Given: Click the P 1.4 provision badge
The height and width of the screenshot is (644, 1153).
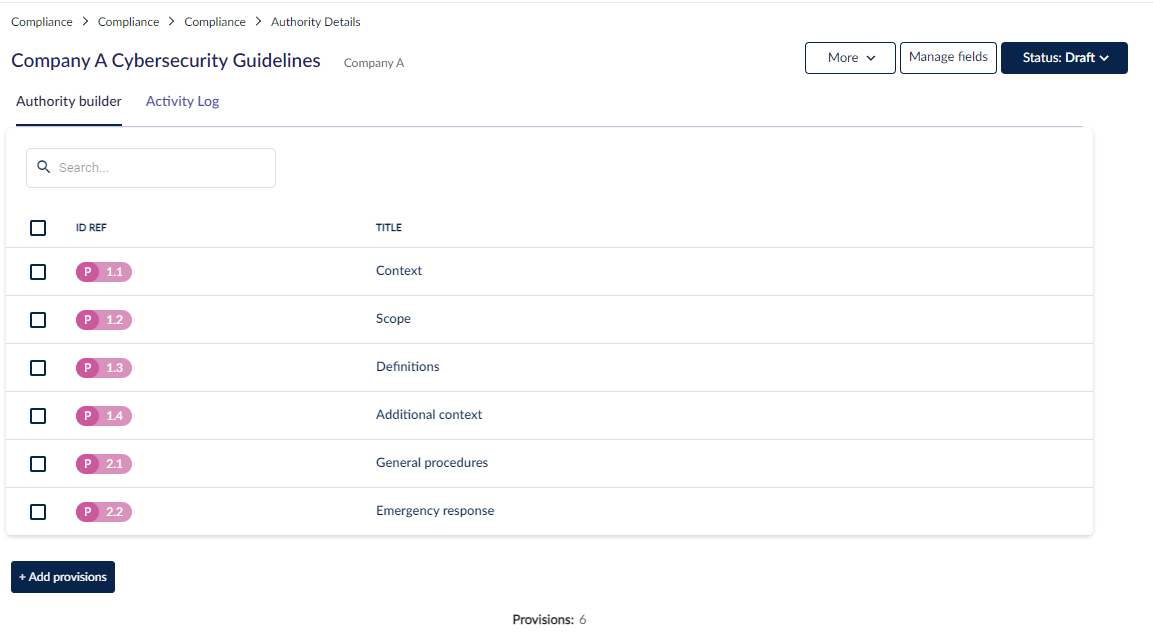Looking at the screenshot, I should 104,416.
